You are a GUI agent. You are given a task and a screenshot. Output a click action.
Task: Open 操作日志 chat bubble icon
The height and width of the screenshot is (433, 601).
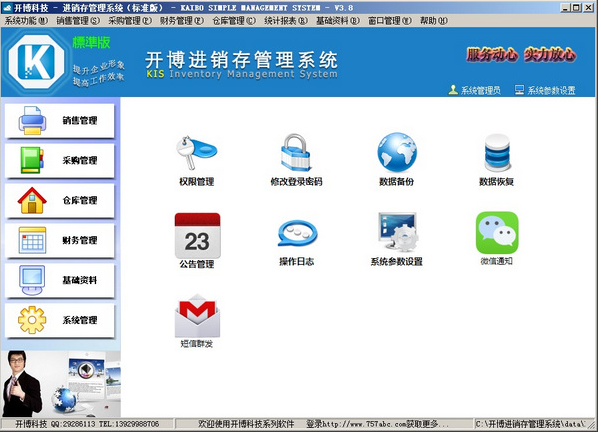point(297,233)
